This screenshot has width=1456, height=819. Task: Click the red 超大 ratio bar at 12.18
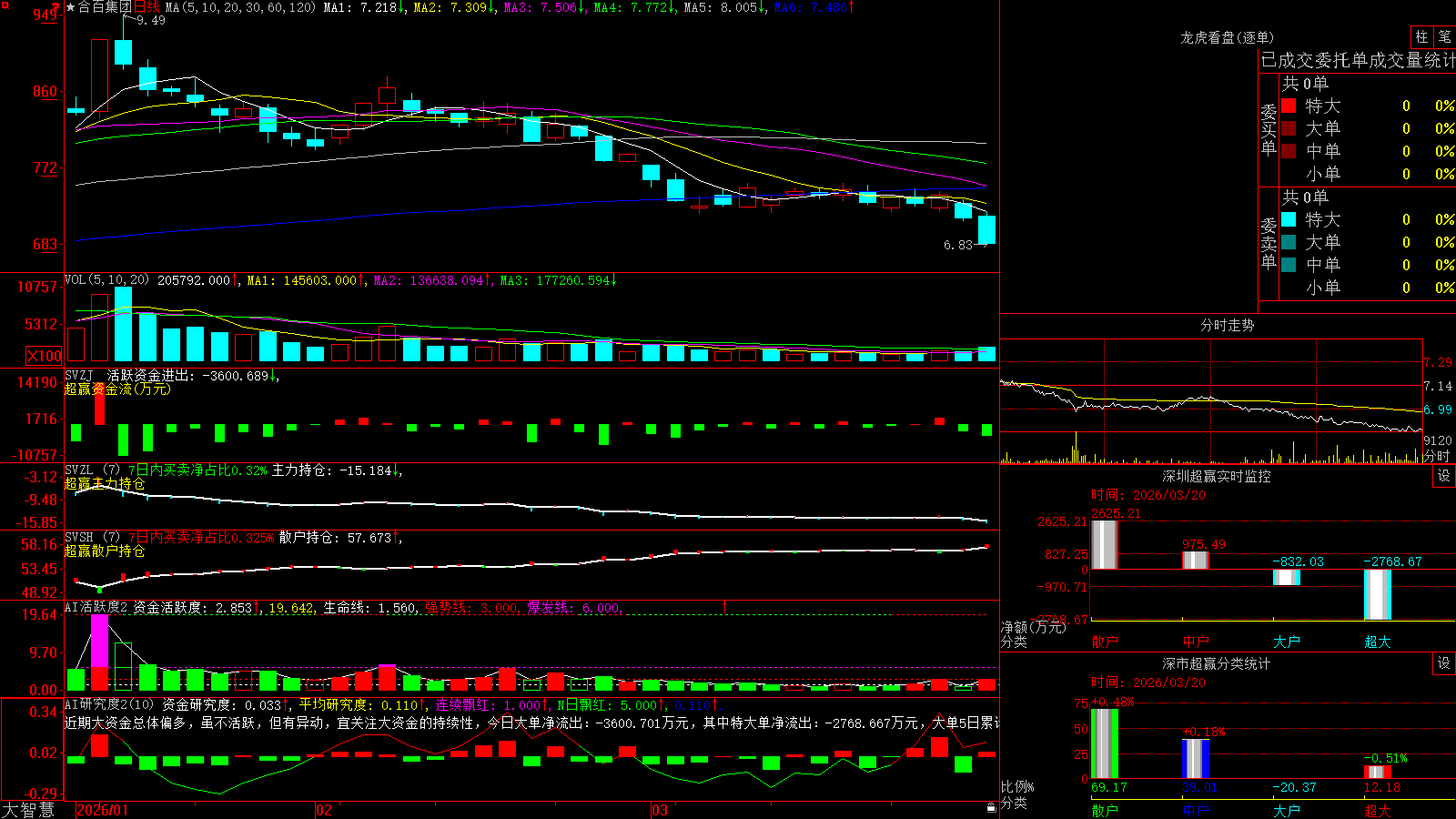(x=1378, y=773)
